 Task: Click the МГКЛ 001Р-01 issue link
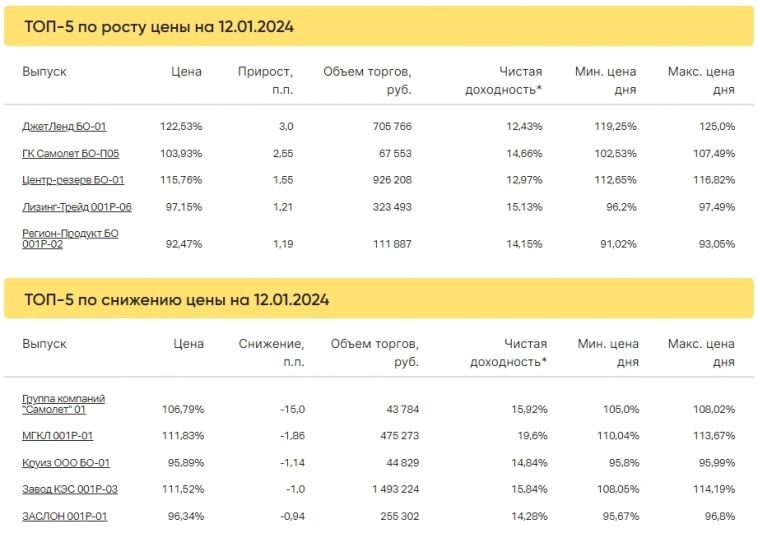coord(57,436)
